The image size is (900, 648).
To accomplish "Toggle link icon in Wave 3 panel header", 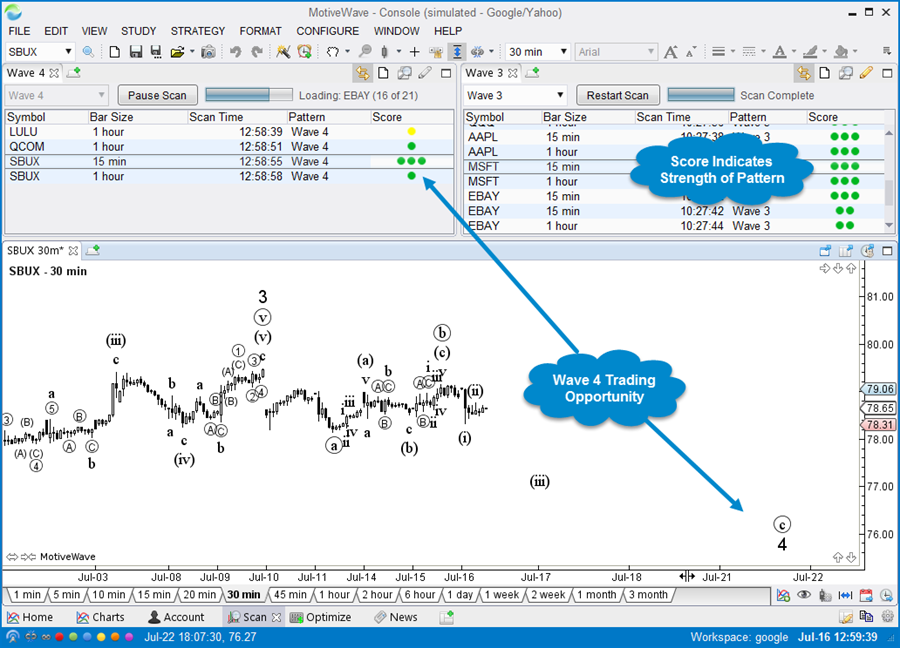I will [x=804, y=73].
